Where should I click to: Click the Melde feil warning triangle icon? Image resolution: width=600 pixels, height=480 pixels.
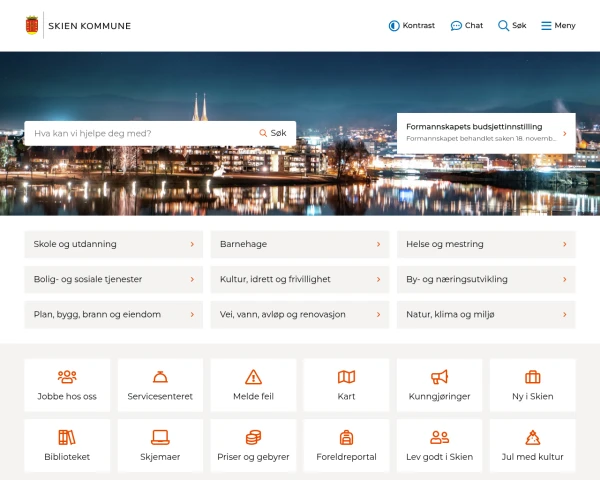tap(253, 377)
